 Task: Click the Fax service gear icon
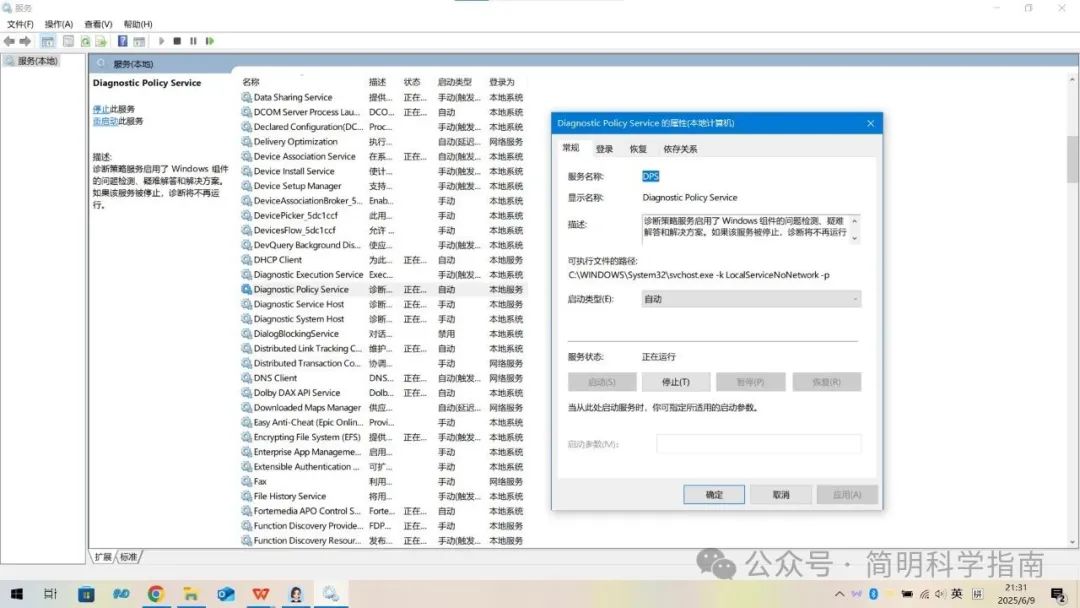coord(247,481)
